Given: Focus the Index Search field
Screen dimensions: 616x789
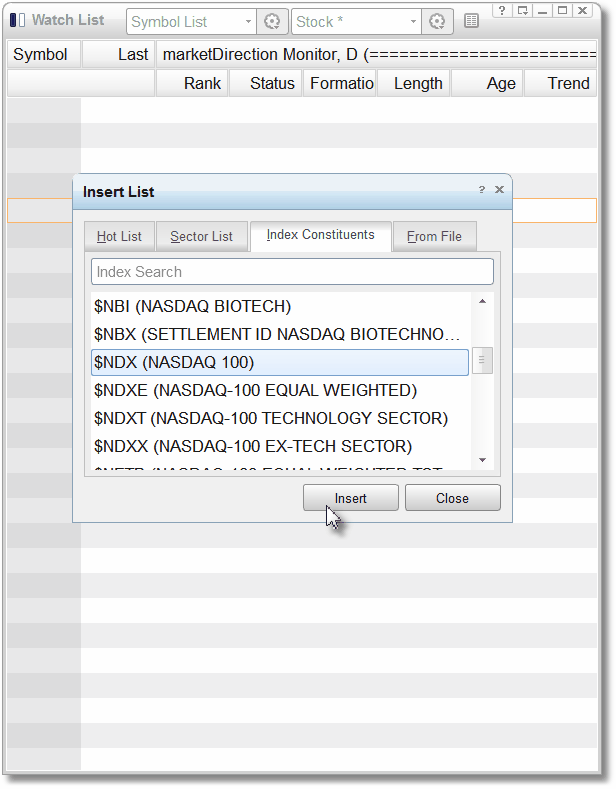Looking at the screenshot, I should 292,272.
